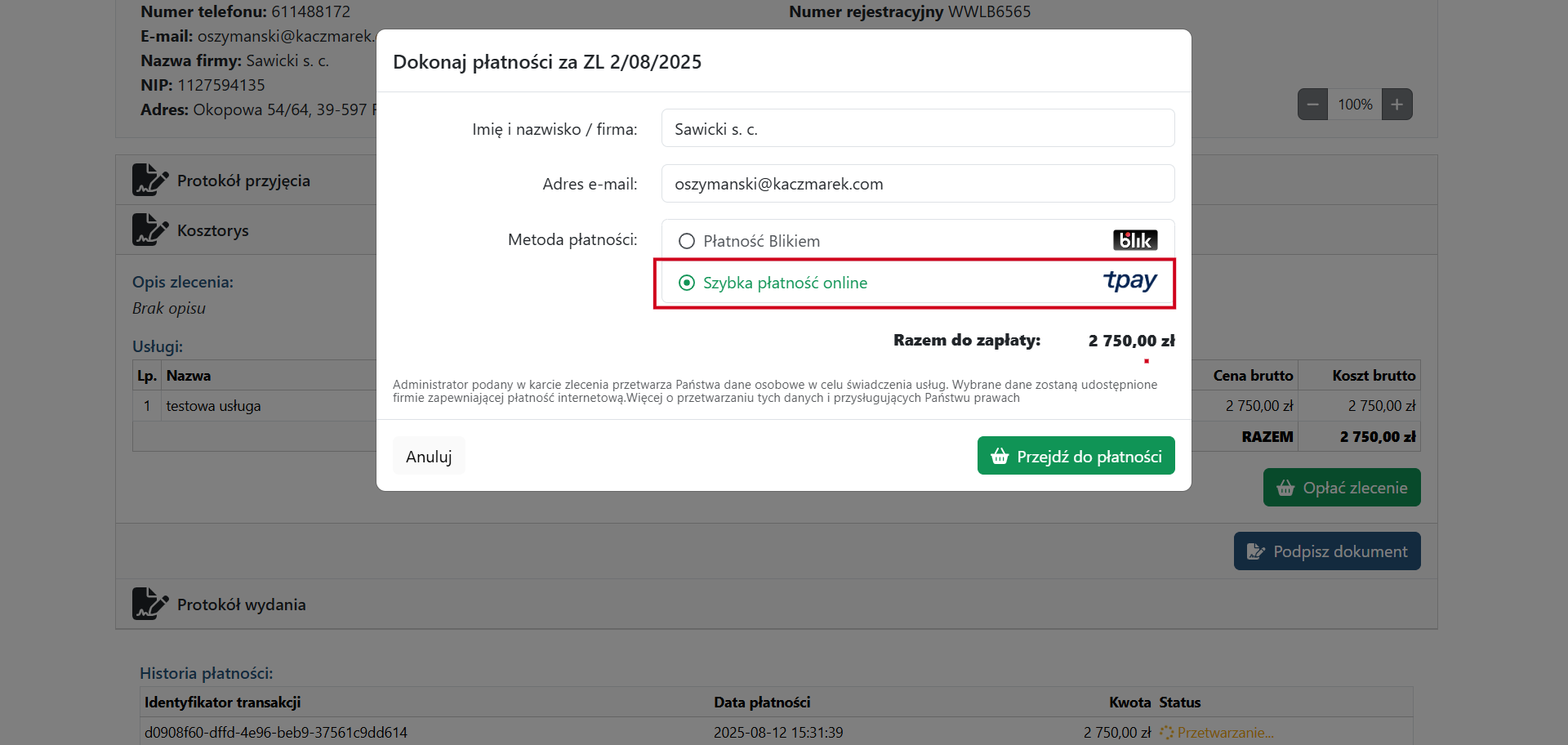Screen dimensions: 1568x745
Task: Click the zoom out minus icon
Action: coord(1312,105)
